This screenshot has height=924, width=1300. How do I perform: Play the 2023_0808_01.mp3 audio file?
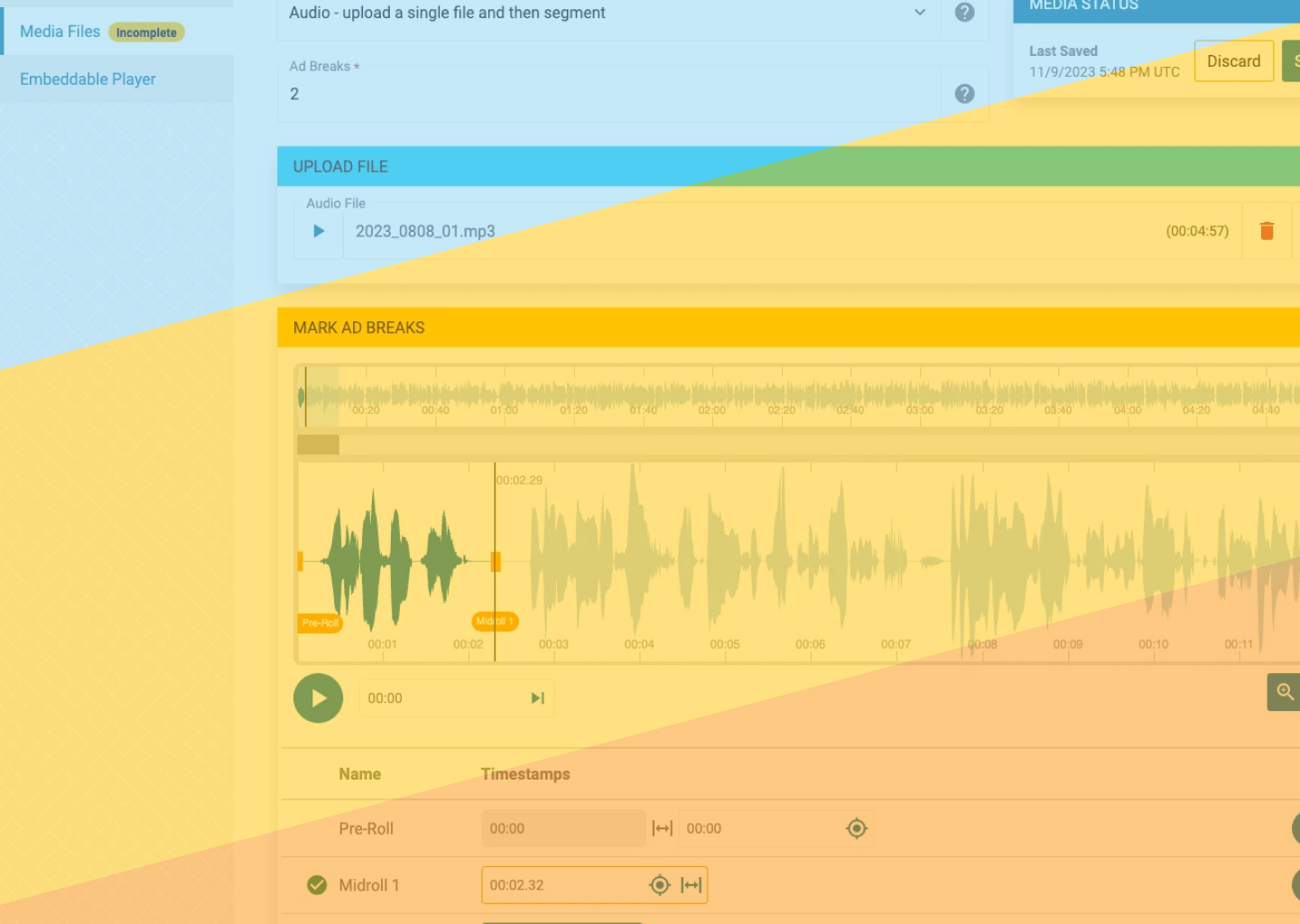coord(319,231)
